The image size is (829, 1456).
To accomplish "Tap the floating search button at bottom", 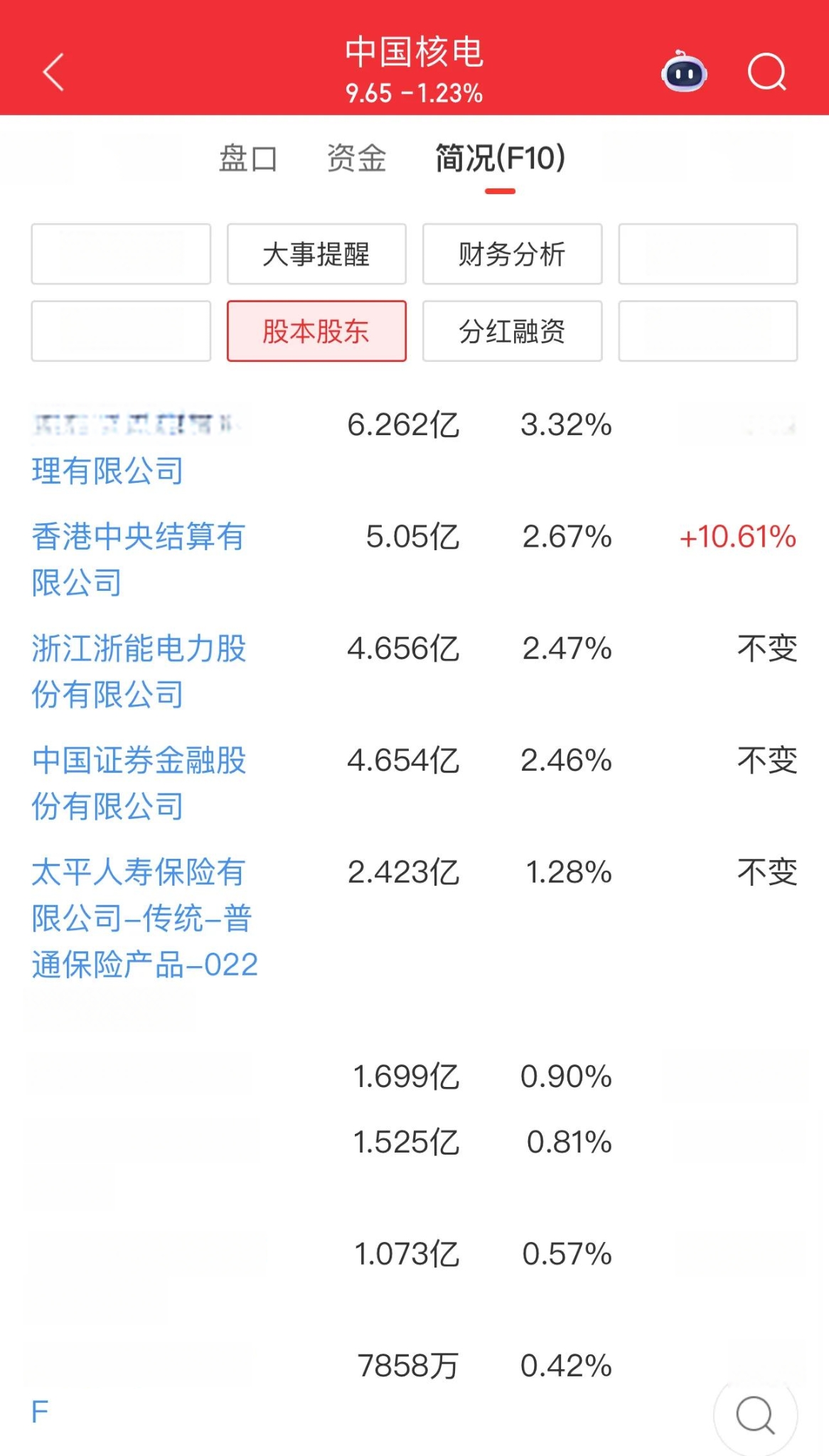I will click(x=755, y=1415).
